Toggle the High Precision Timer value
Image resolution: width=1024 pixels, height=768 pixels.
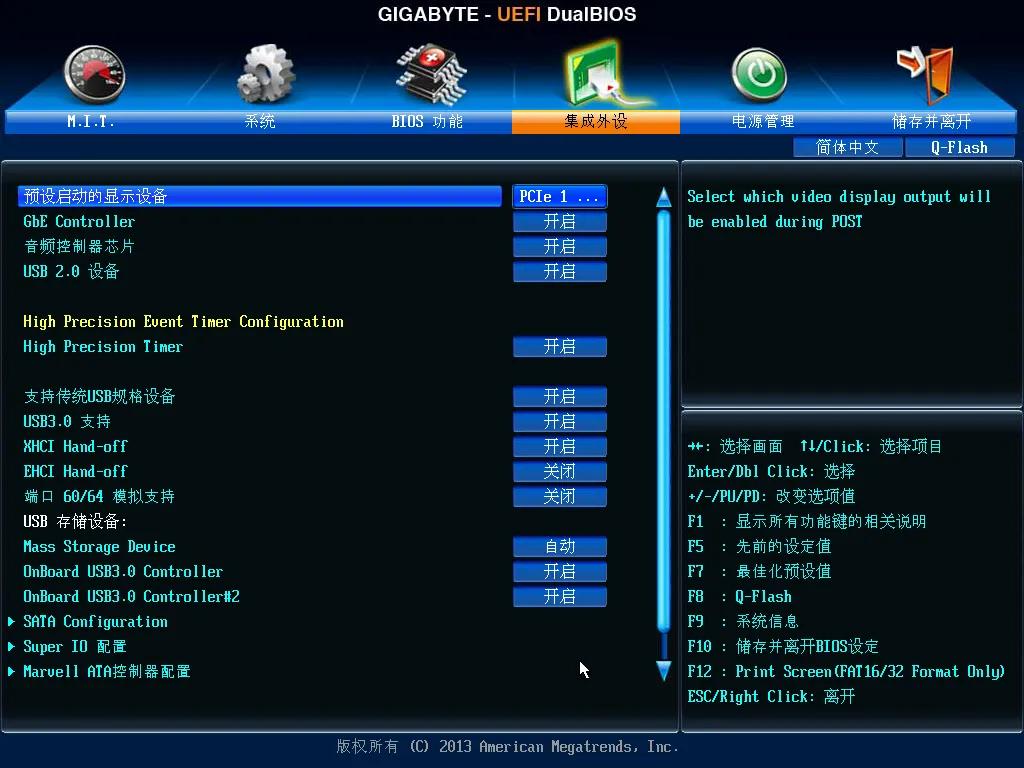[560, 346]
